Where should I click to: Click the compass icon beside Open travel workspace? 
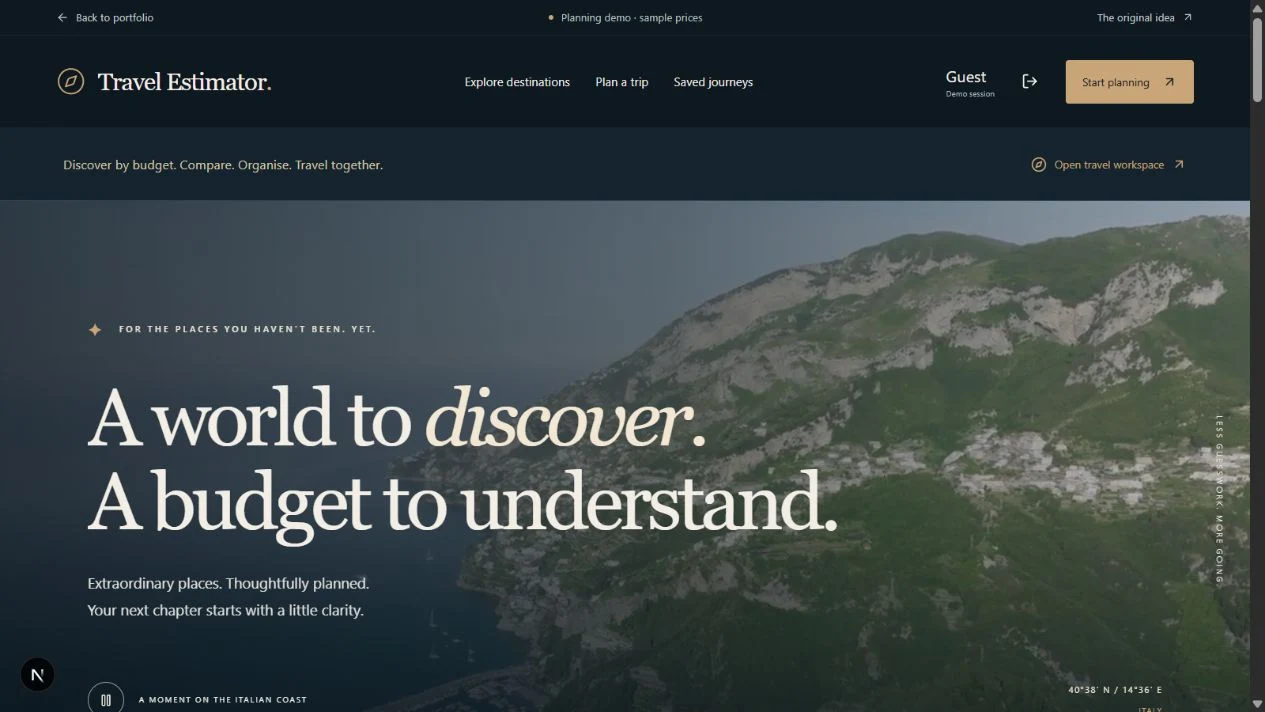[1039, 164]
